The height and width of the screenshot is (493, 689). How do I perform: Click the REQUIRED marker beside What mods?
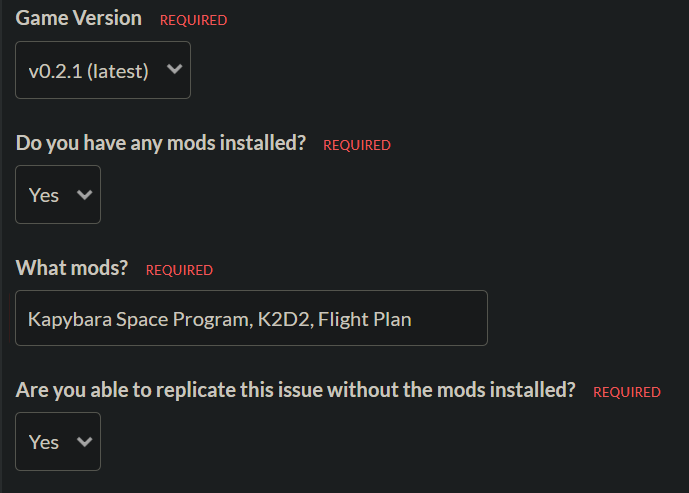pyautogui.click(x=179, y=270)
